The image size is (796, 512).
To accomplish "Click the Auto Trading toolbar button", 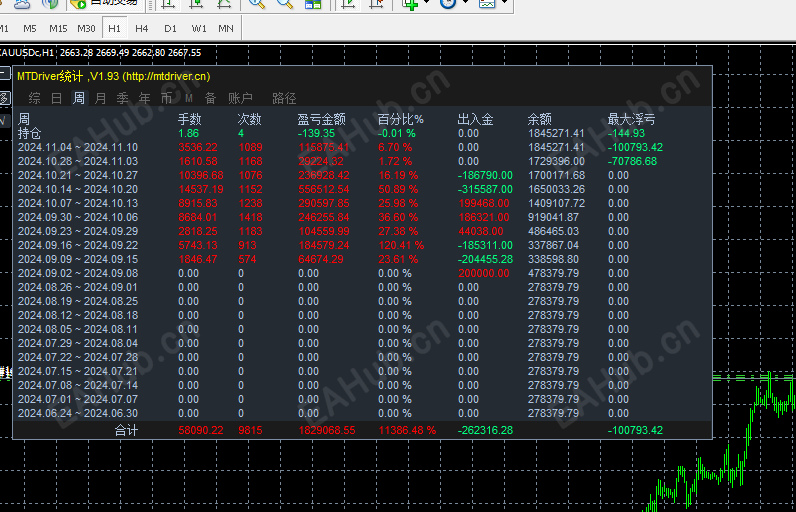I will [106, 3].
